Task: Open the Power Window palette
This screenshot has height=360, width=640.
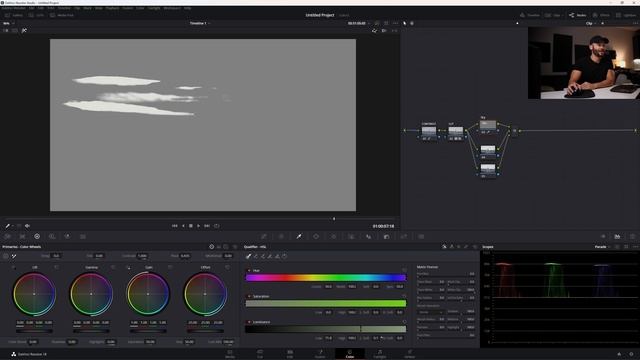Action: (x=316, y=236)
